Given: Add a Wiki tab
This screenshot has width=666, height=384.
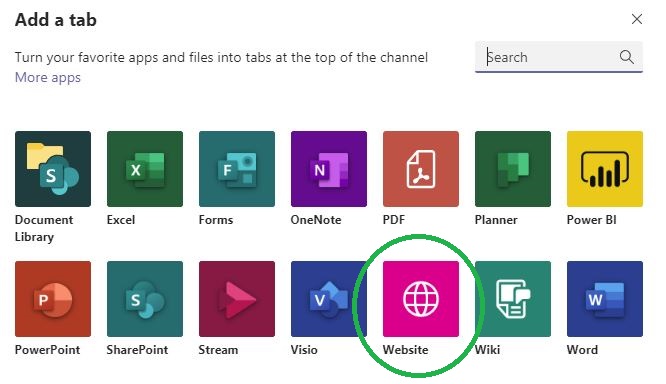Looking at the screenshot, I should (513, 299).
